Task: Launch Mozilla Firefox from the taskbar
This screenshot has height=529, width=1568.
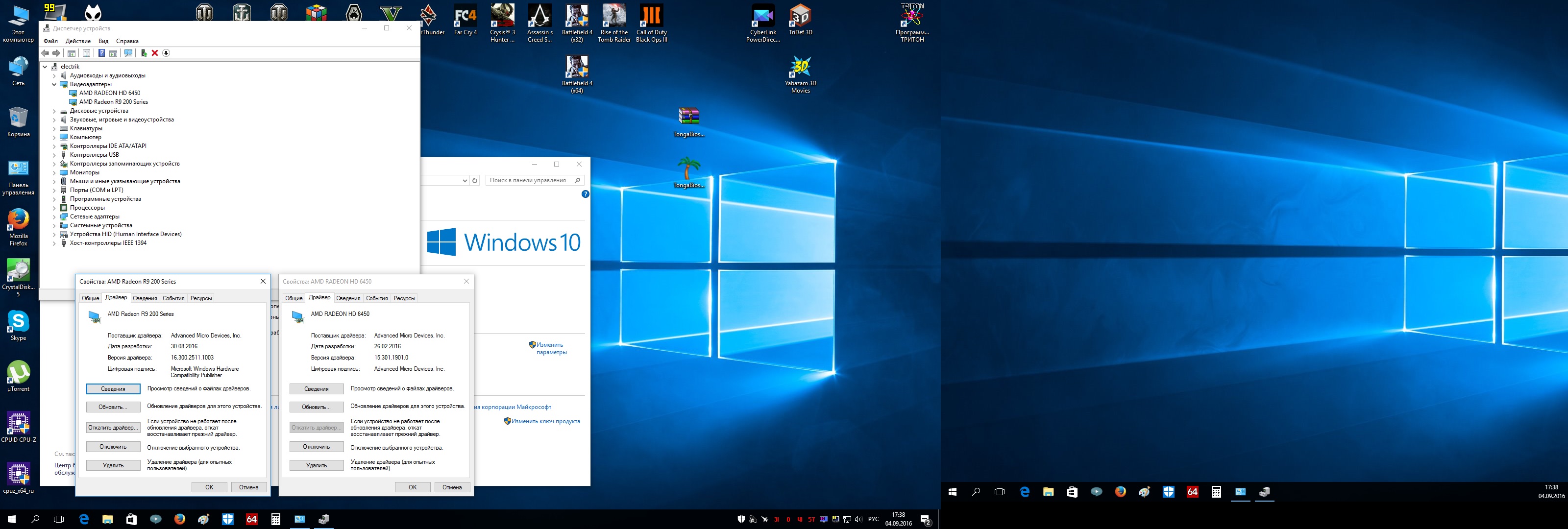Action: click(x=179, y=519)
